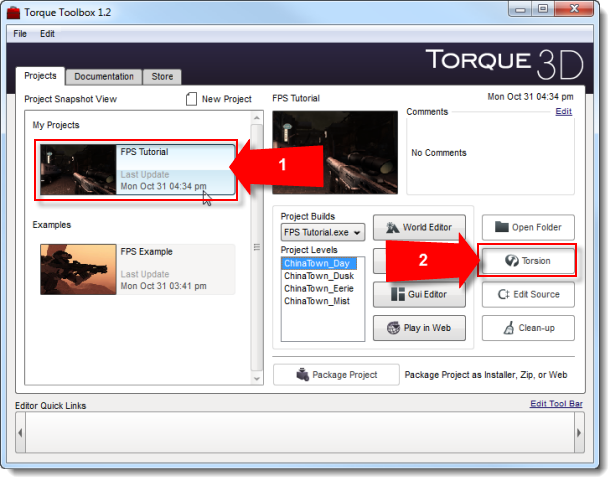Click the Edit Tool Bar link
615x484 pixels.
[x=556, y=404]
